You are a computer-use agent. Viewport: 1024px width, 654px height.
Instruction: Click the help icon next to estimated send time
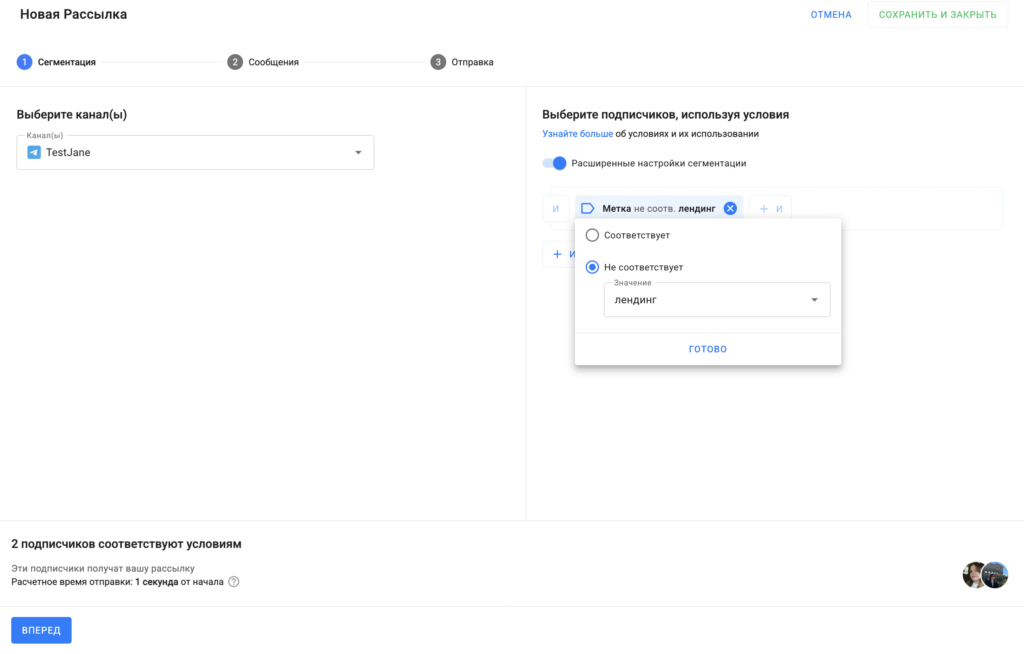(234, 582)
